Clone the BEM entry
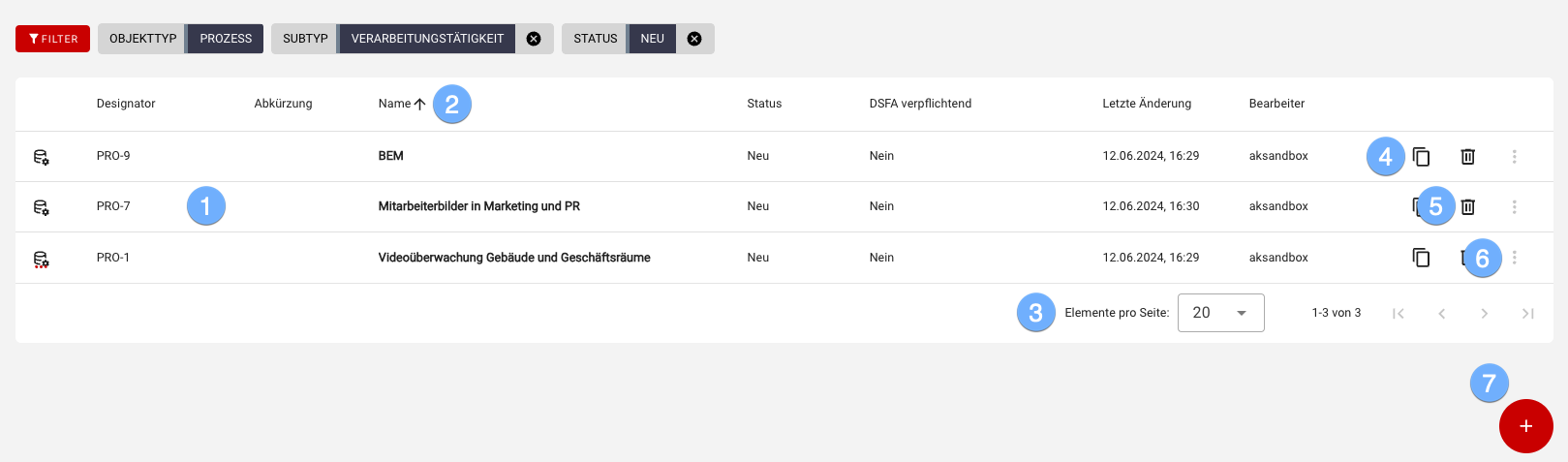The width and height of the screenshot is (1568, 462). [1421, 156]
